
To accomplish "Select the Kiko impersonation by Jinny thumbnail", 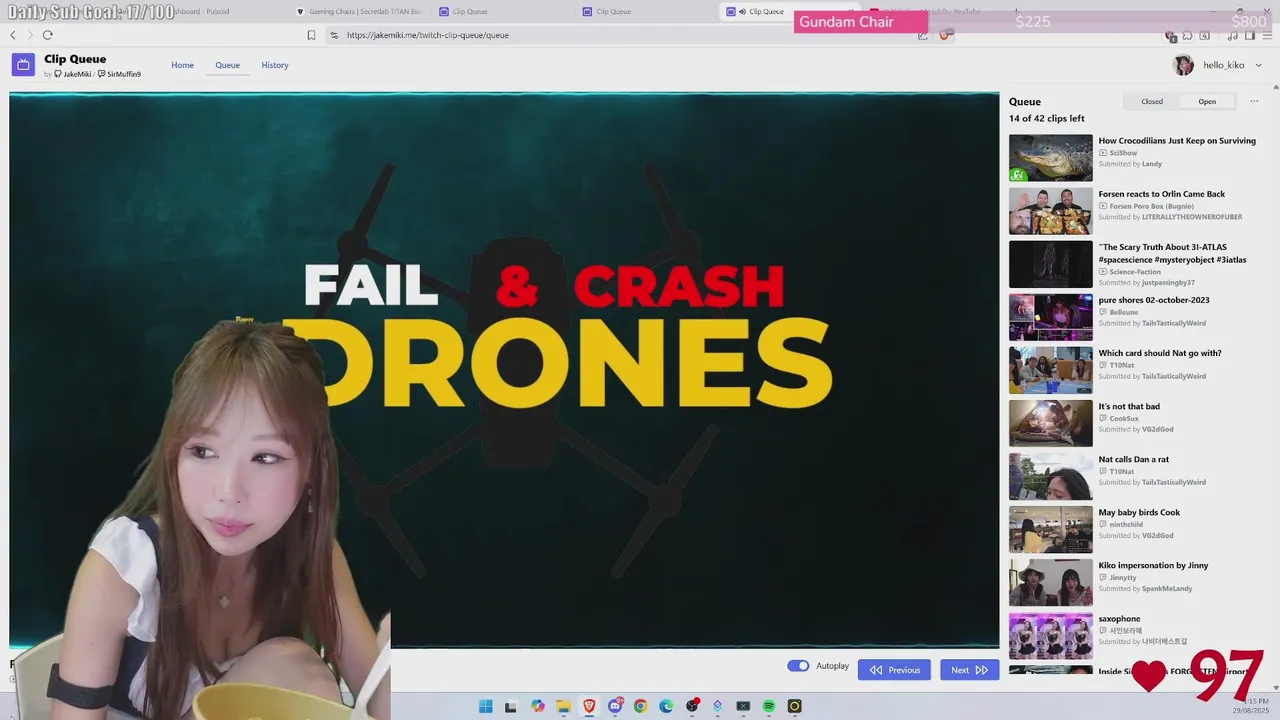I will (1050, 582).
